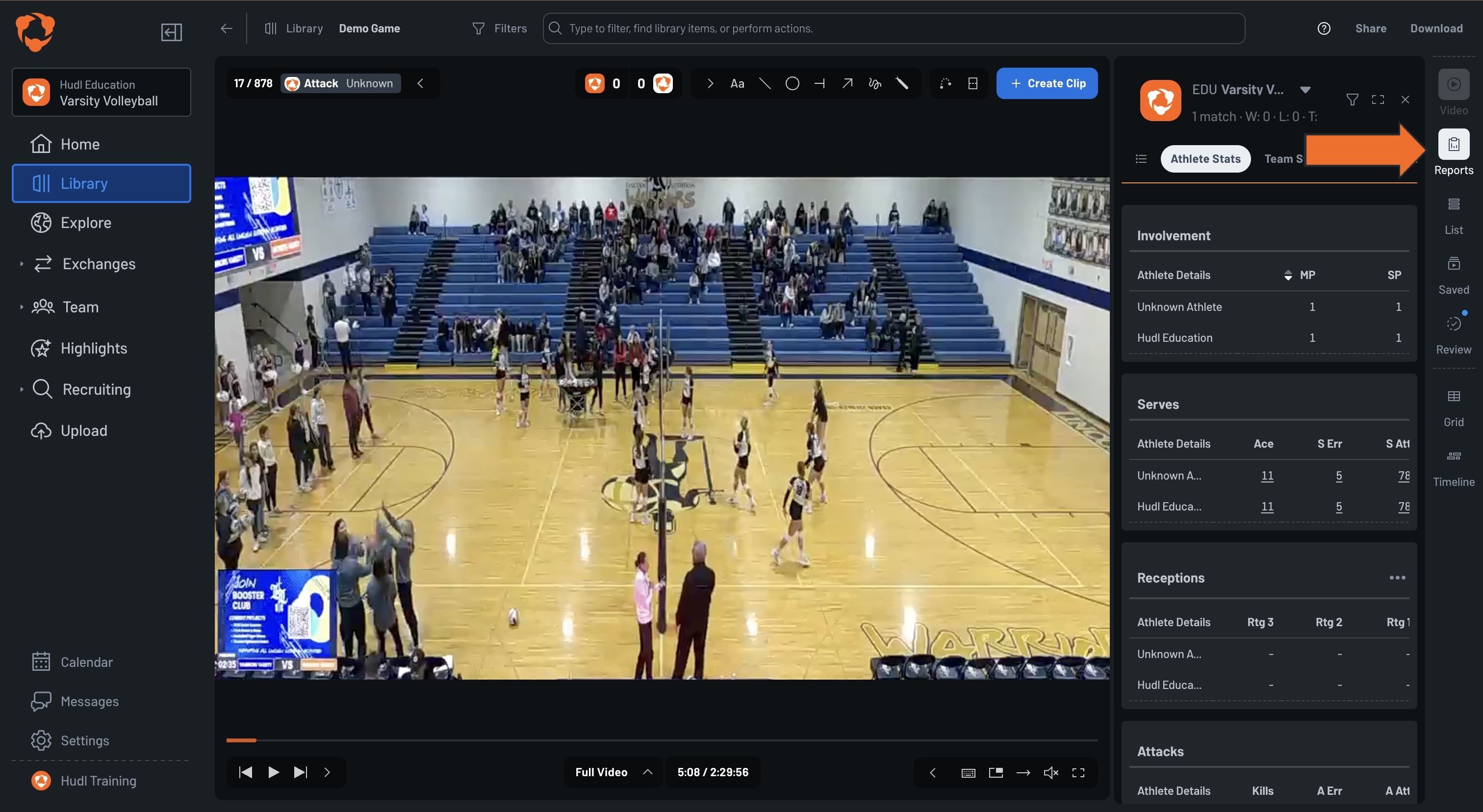Toggle video player fullscreen mode
The image size is (1483, 812).
coord(1078,772)
